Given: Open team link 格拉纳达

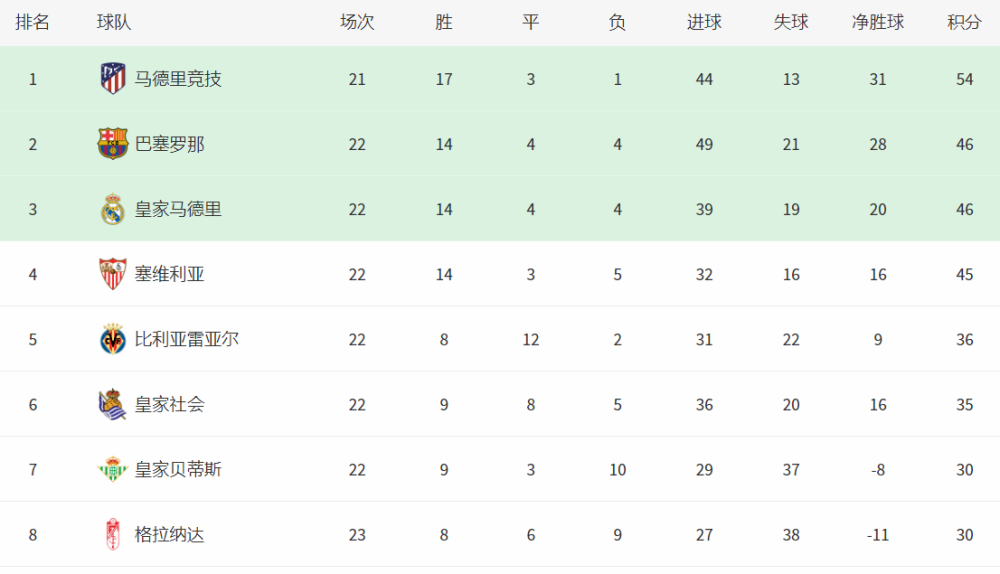Looking at the screenshot, I should [x=170, y=534].
